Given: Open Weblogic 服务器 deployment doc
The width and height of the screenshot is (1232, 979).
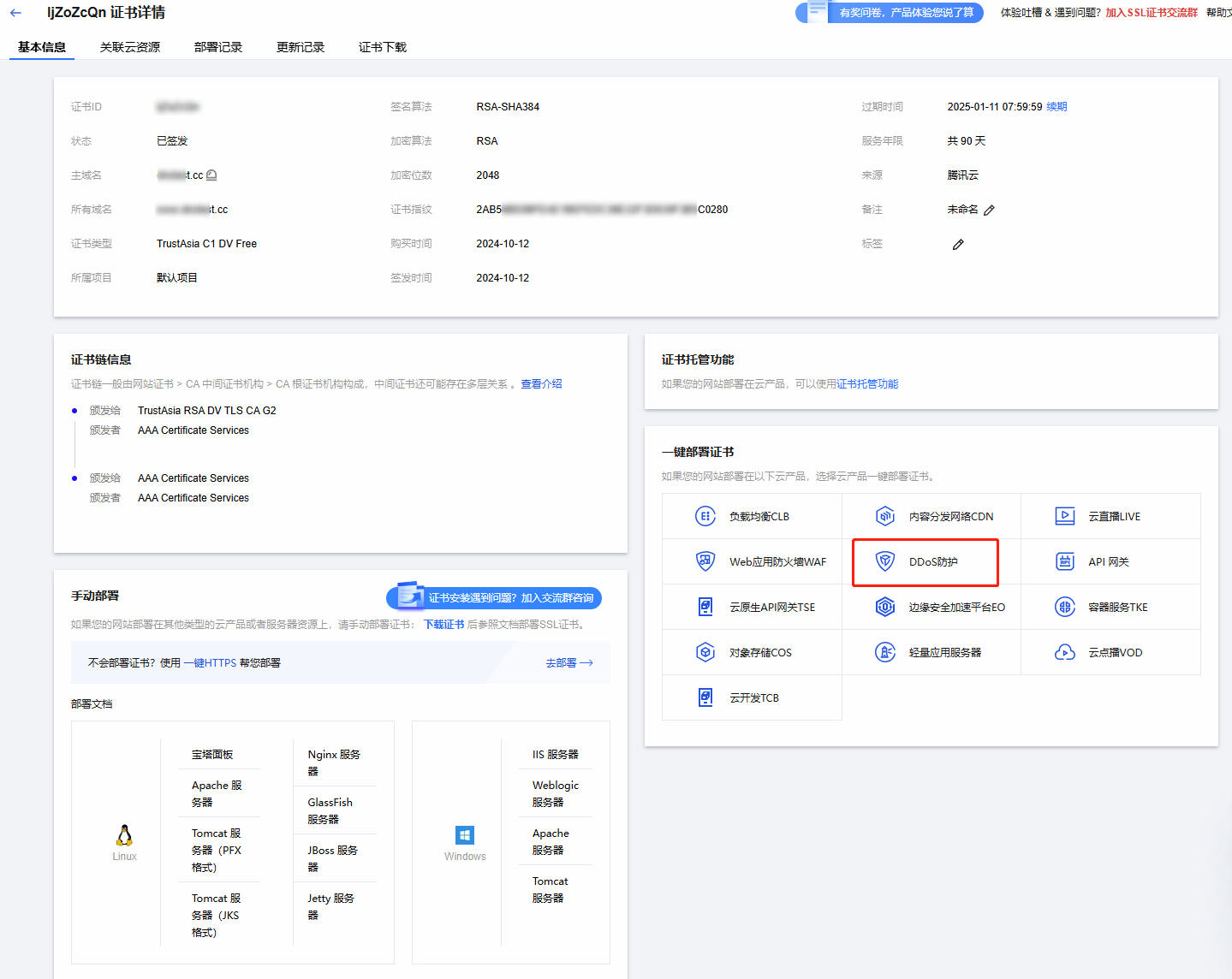Looking at the screenshot, I should (x=556, y=794).
